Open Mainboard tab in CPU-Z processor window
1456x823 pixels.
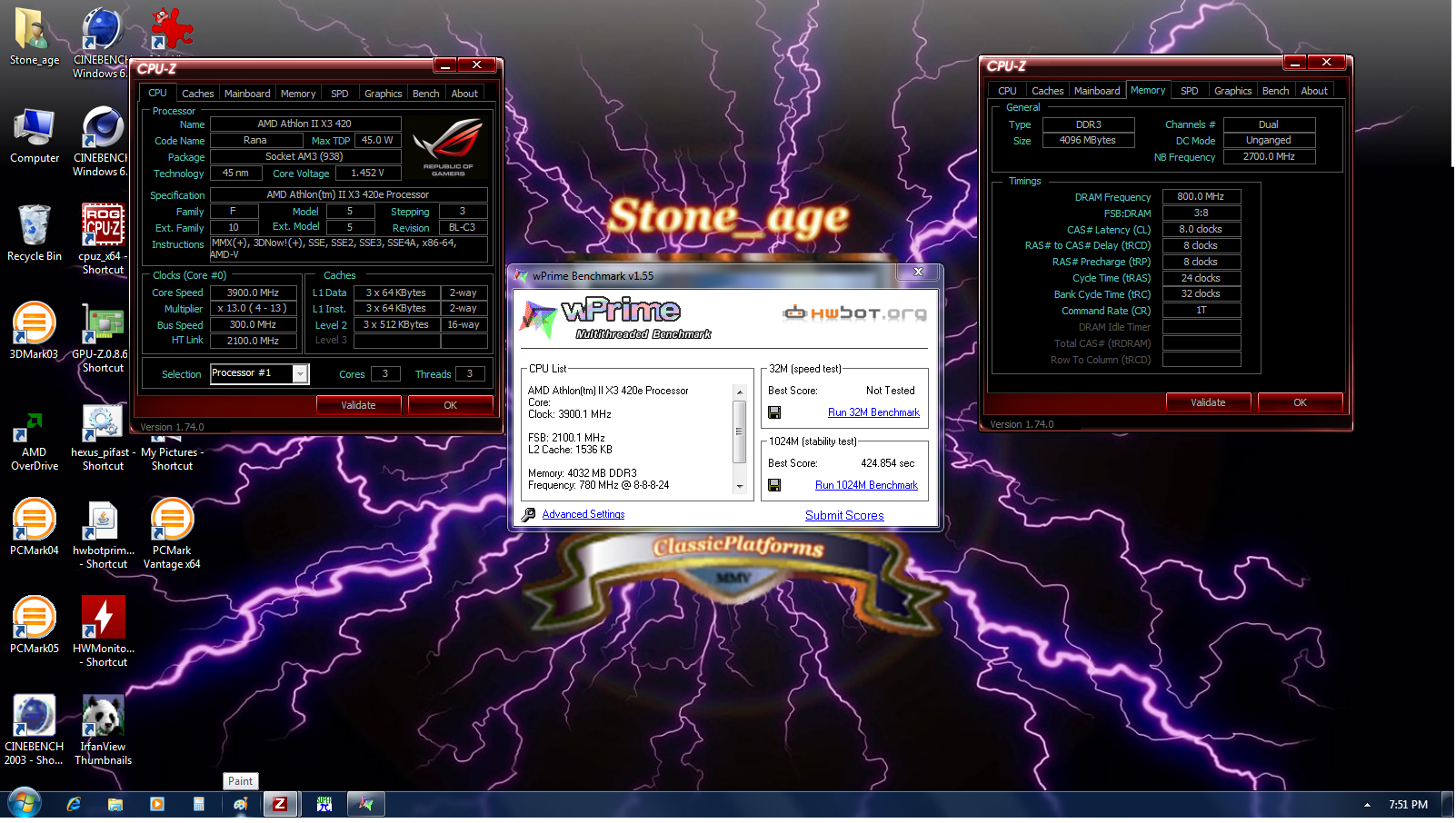pyautogui.click(x=247, y=94)
